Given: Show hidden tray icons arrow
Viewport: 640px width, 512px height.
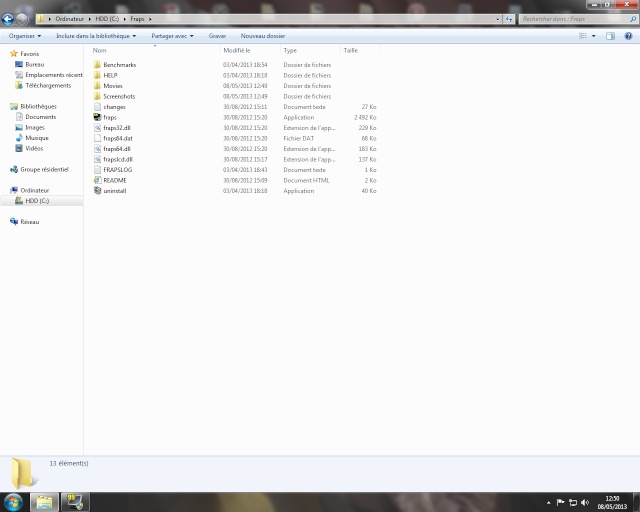Looking at the screenshot, I should click(549, 503).
